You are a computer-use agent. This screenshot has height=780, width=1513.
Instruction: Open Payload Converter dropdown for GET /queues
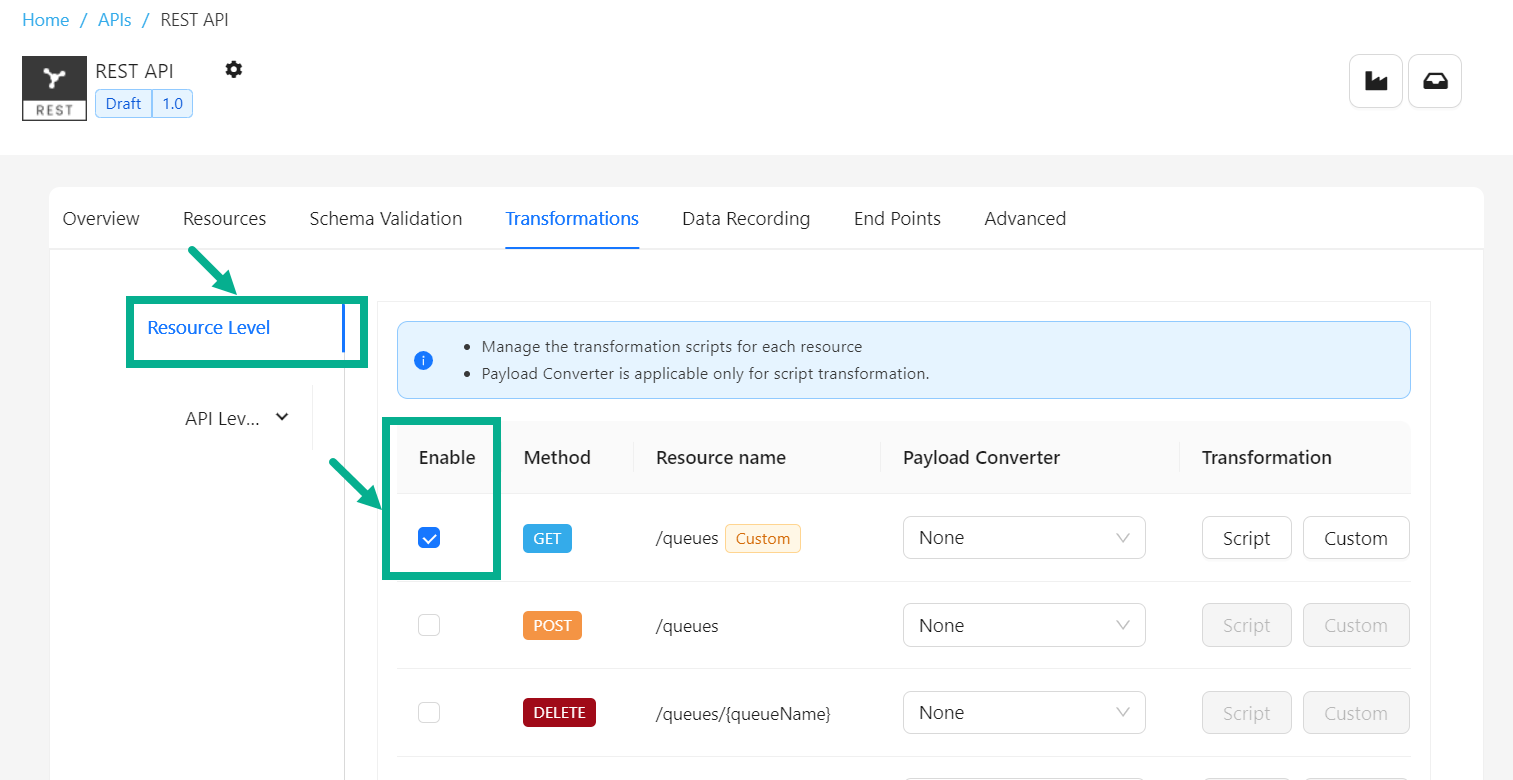(x=1024, y=538)
